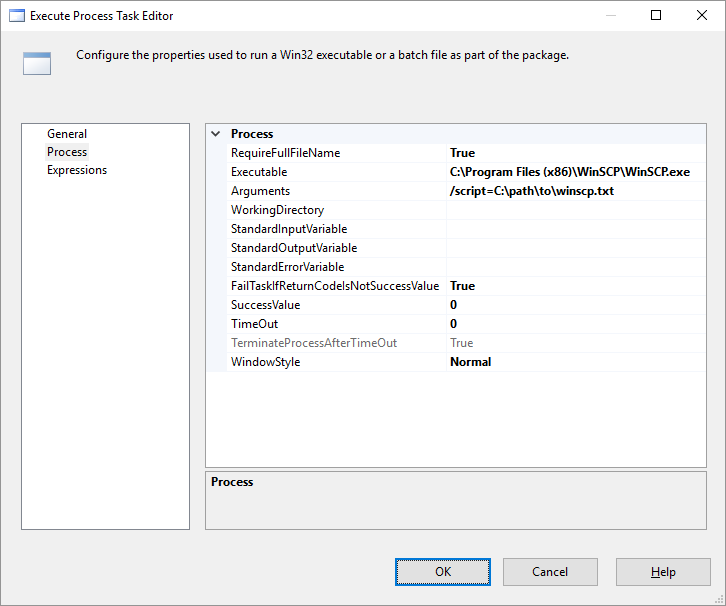Open Help for this editor
Viewport: 726px width, 606px height.
[663, 572]
